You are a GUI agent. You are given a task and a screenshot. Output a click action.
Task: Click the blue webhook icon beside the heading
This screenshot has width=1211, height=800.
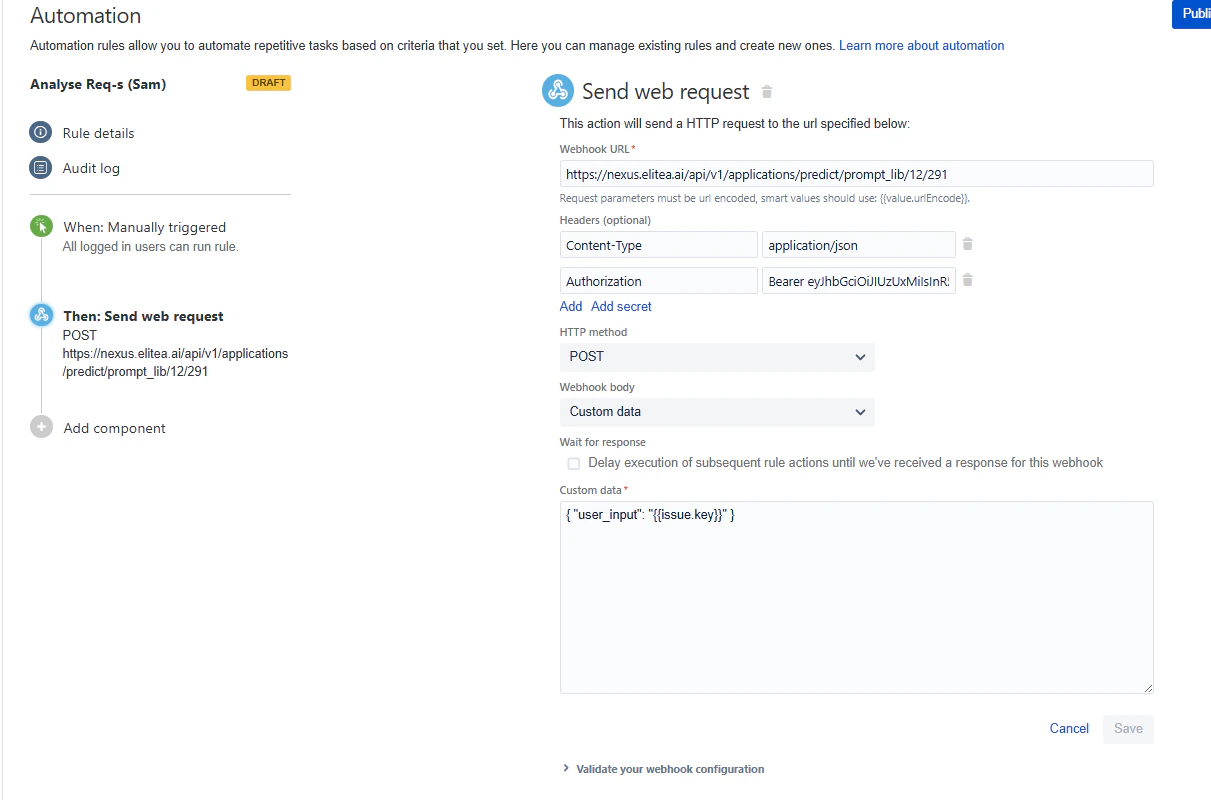pyautogui.click(x=558, y=90)
